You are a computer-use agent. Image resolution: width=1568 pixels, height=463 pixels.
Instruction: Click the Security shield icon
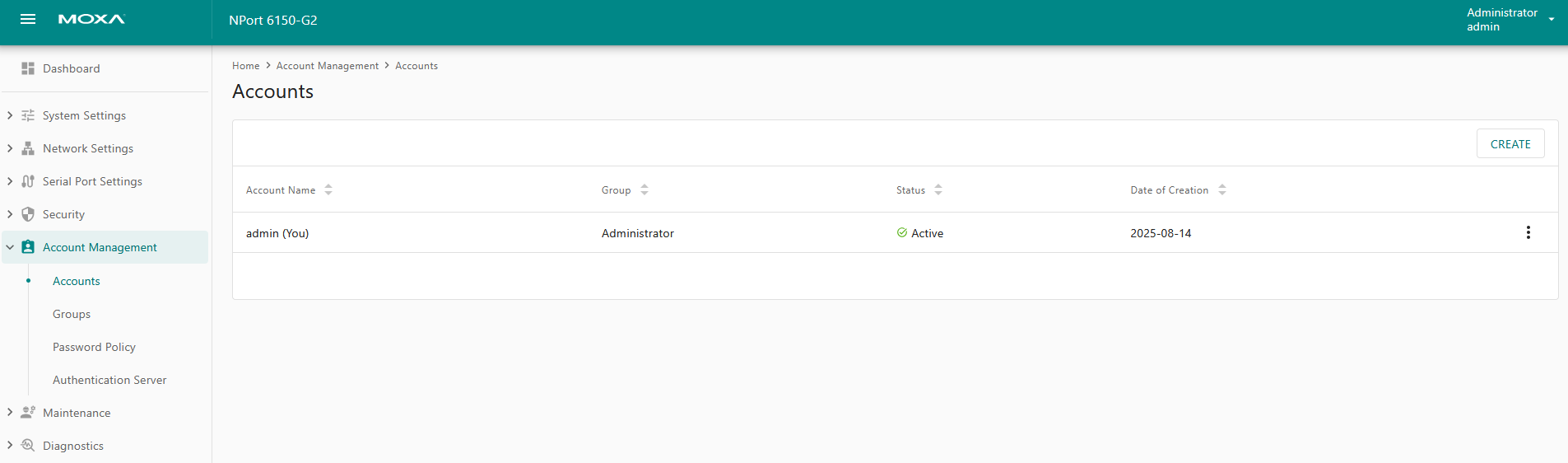[28, 214]
